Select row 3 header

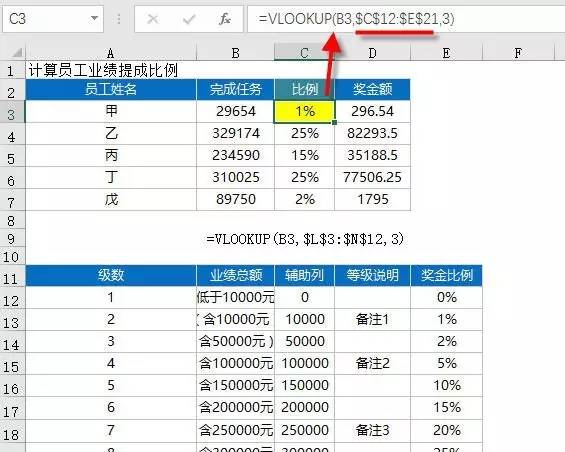click(12, 113)
